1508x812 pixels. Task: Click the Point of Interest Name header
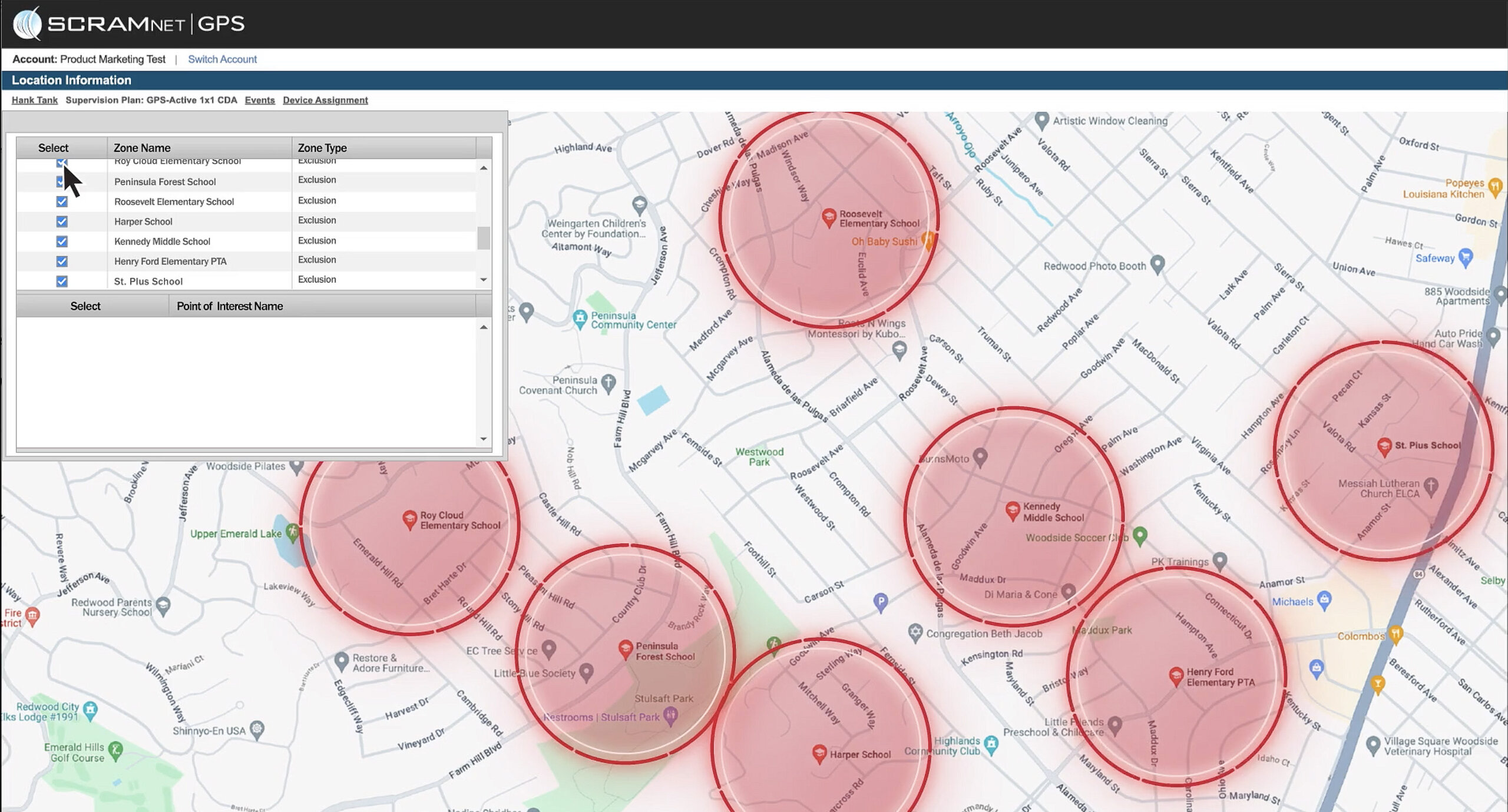[x=322, y=306]
